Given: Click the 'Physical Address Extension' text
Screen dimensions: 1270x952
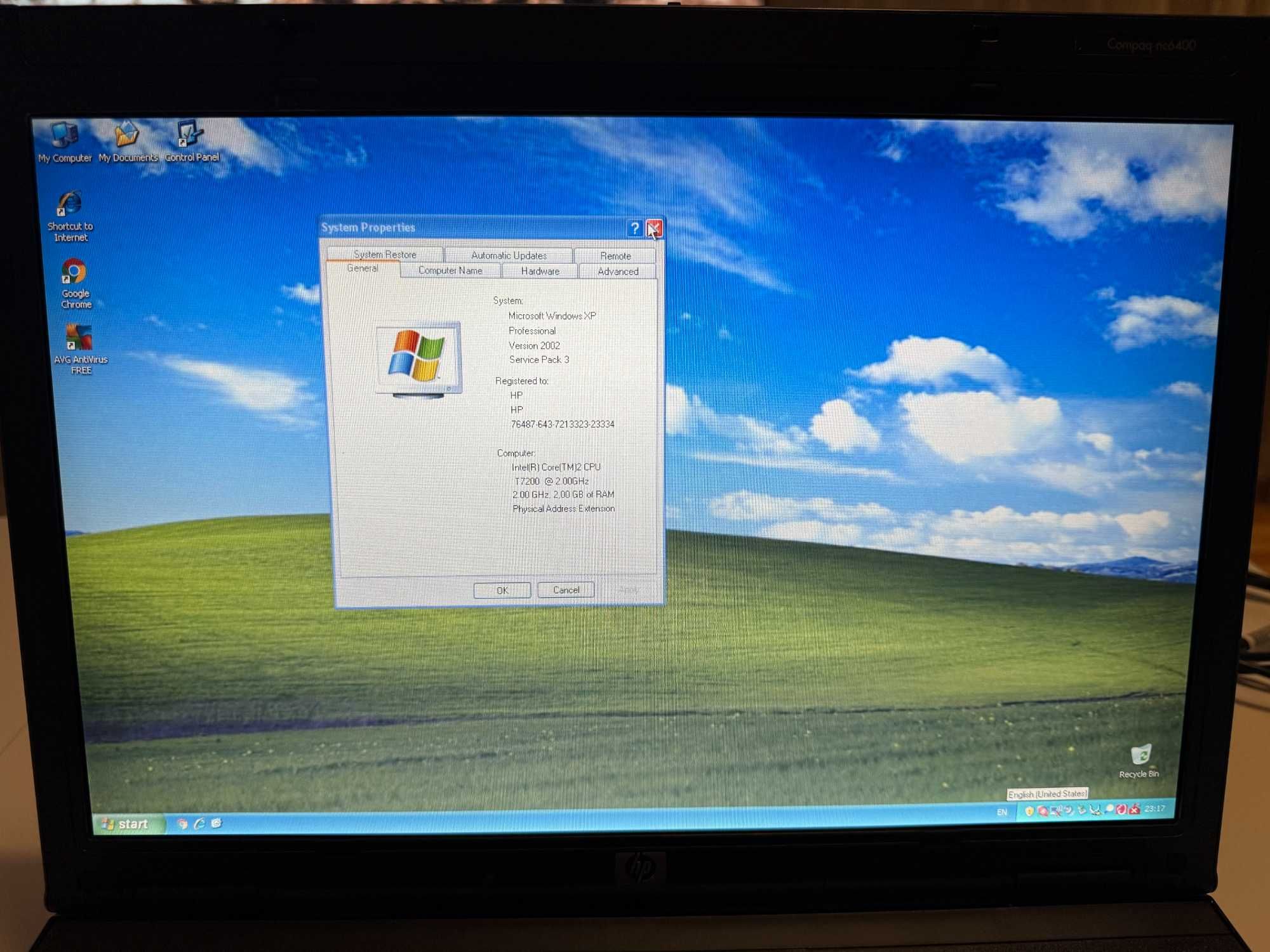Looking at the screenshot, I should coord(564,508).
